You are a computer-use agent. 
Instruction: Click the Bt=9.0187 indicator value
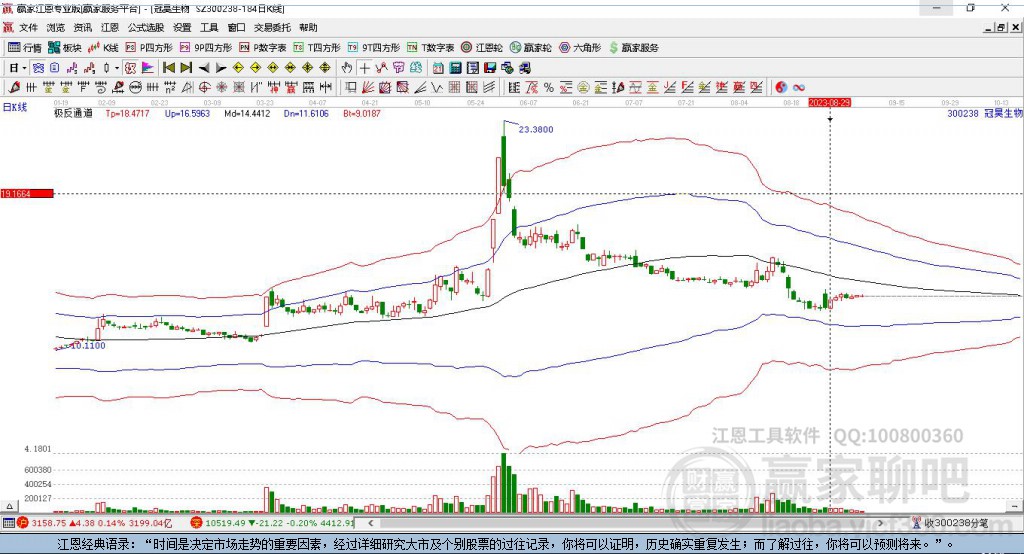click(362, 113)
